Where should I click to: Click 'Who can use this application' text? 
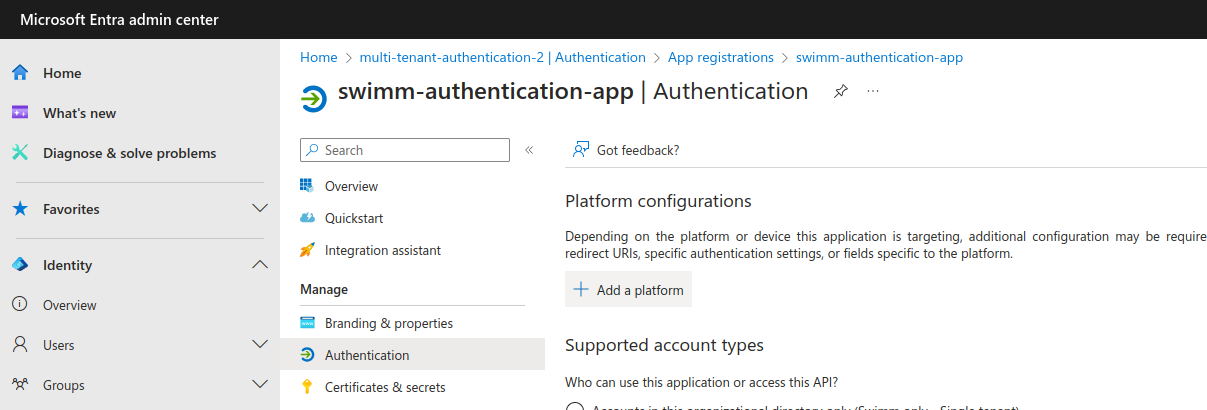click(701, 382)
